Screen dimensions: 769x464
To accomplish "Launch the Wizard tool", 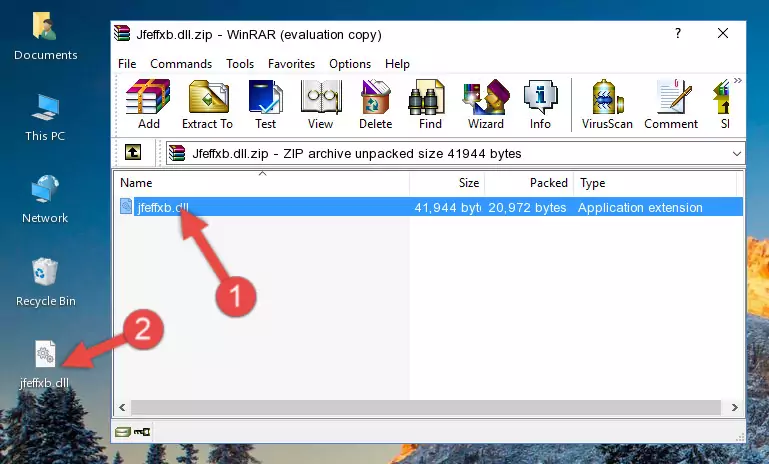I will tap(486, 104).
